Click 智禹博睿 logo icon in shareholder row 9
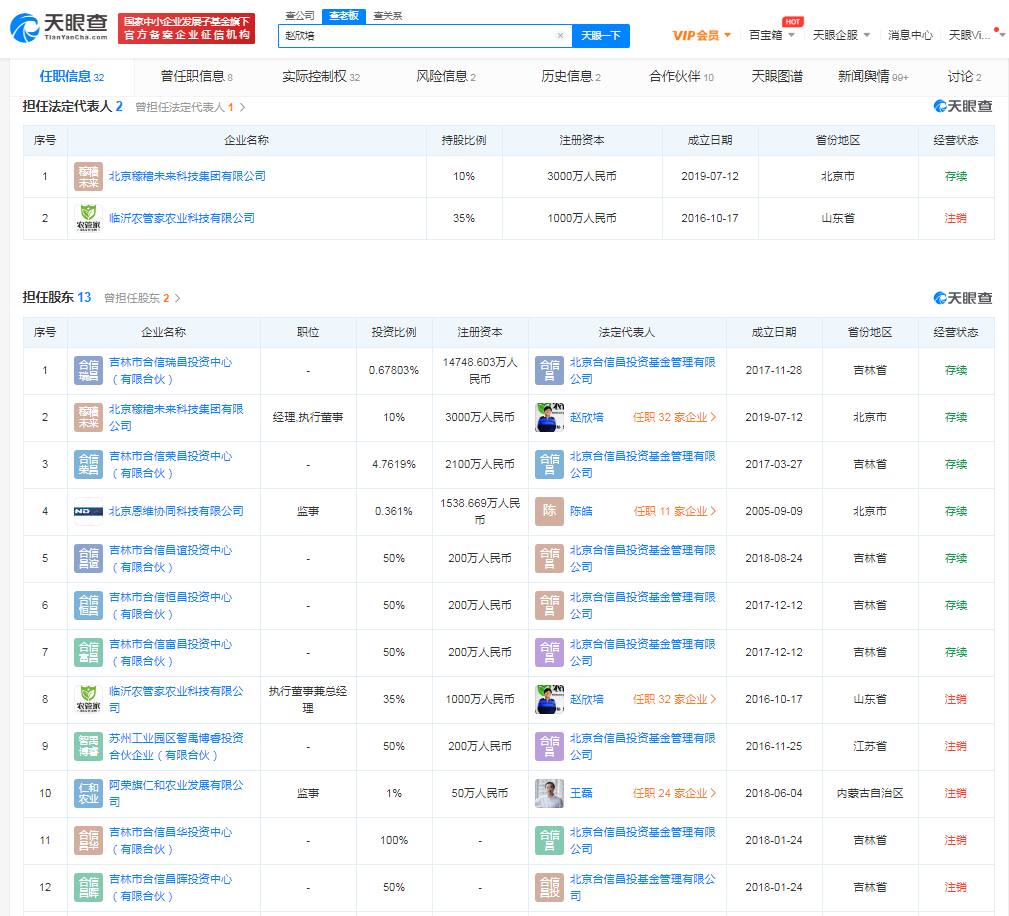The width and height of the screenshot is (1009, 916). coord(88,747)
